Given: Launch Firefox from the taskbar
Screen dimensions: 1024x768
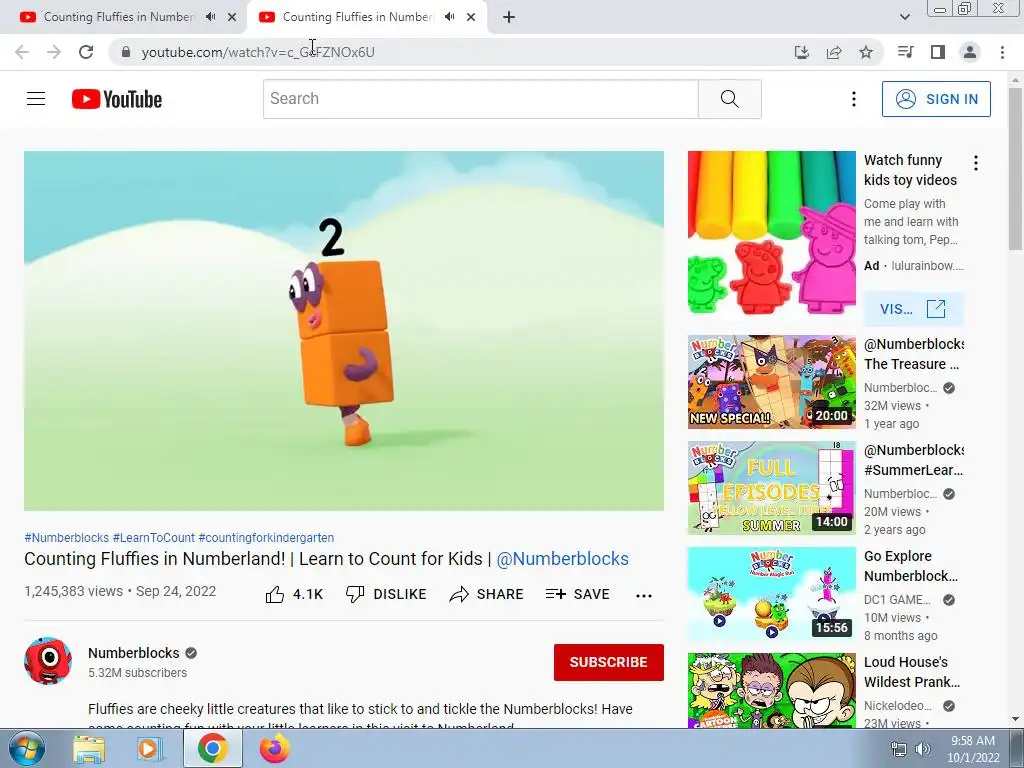Looking at the screenshot, I should (x=274, y=749).
